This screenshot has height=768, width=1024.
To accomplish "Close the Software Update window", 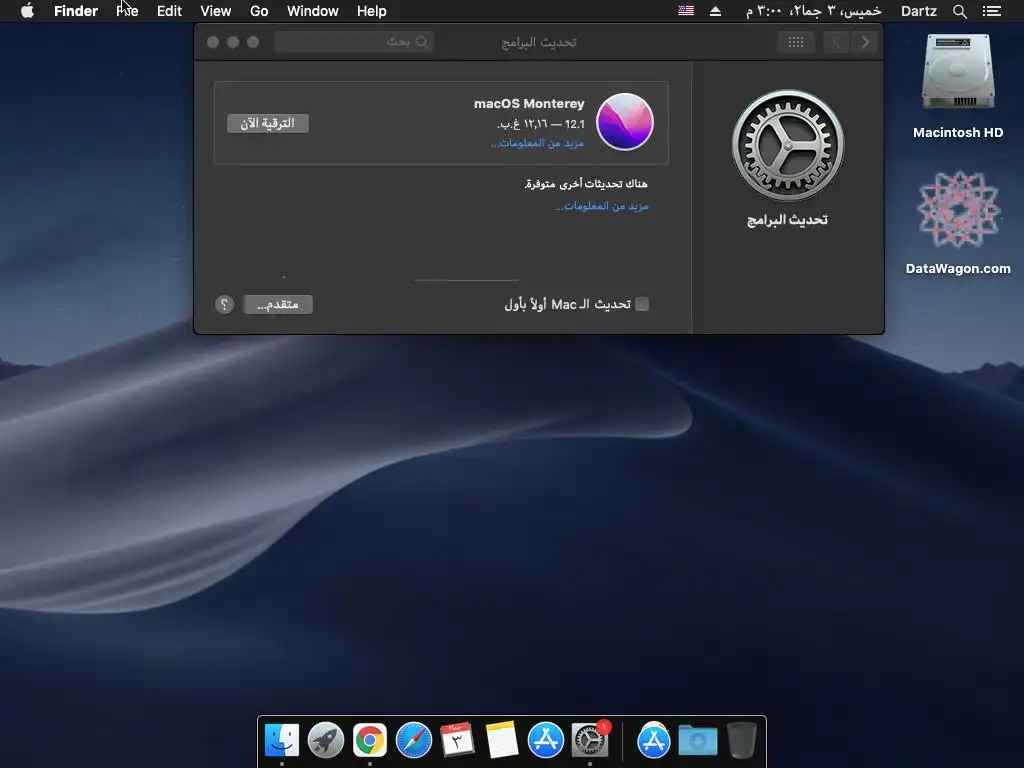I will tap(213, 42).
